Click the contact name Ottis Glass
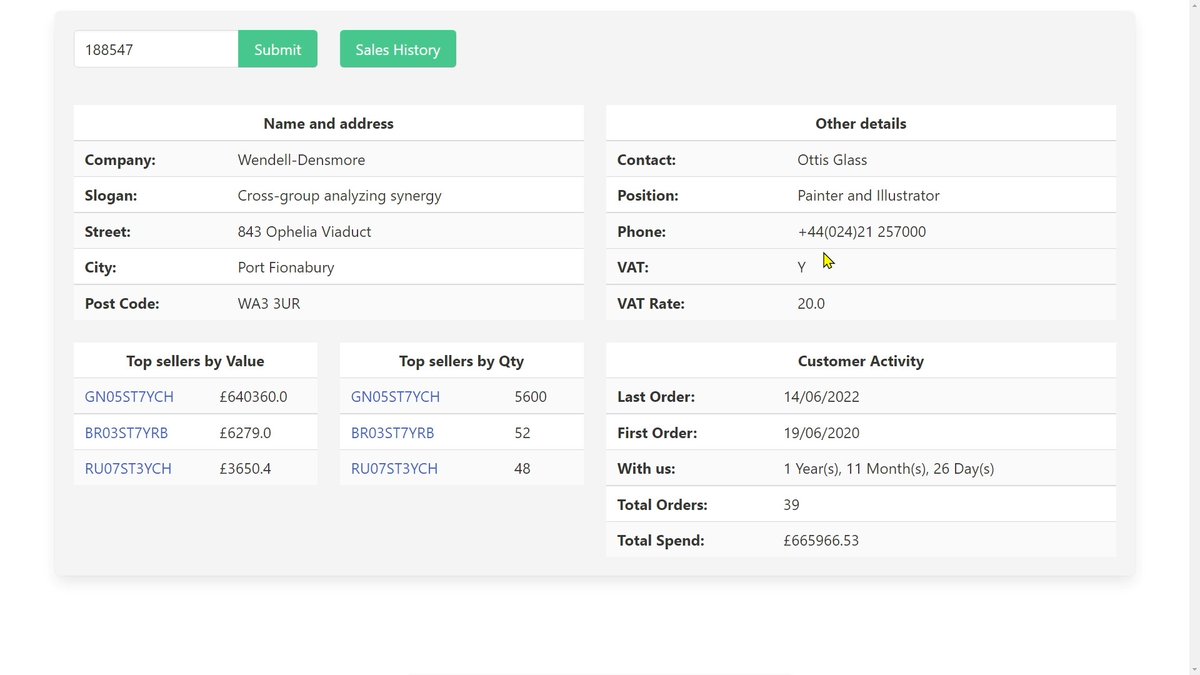 coord(832,160)
